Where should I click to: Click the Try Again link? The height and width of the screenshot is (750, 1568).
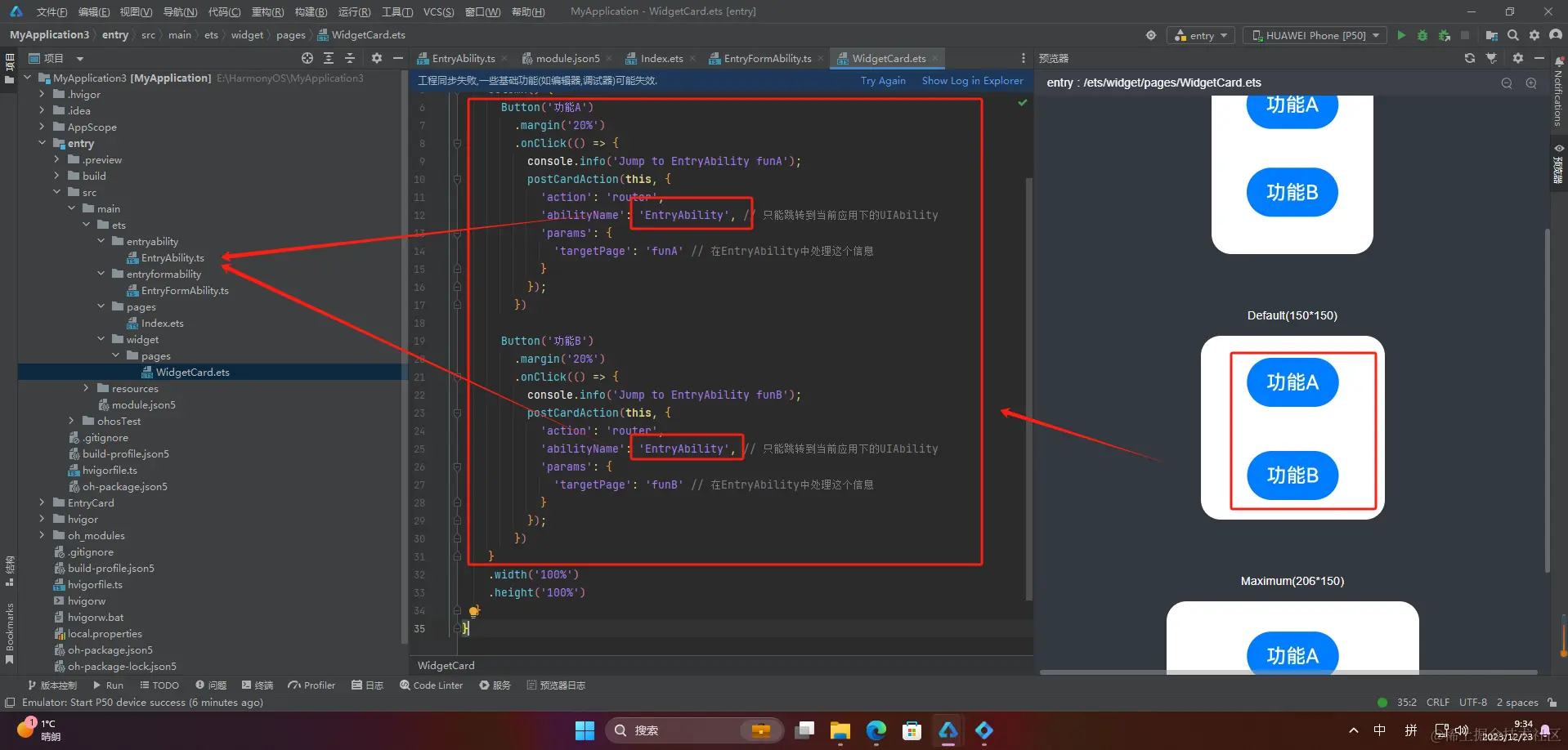click(x=883, y=81)
